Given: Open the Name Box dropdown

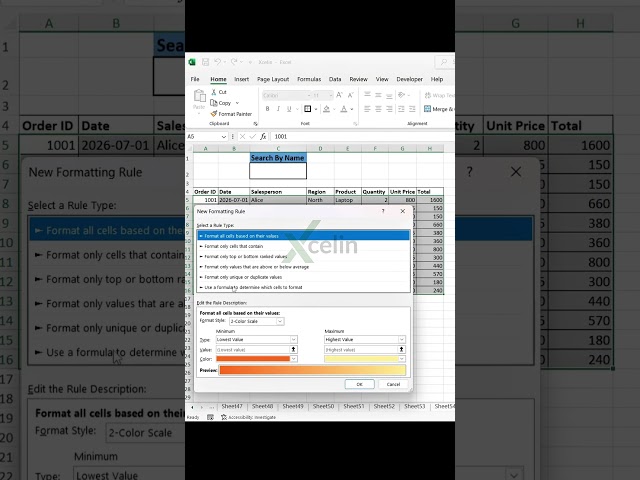Looking at the screenshot, I should point(223,137).
